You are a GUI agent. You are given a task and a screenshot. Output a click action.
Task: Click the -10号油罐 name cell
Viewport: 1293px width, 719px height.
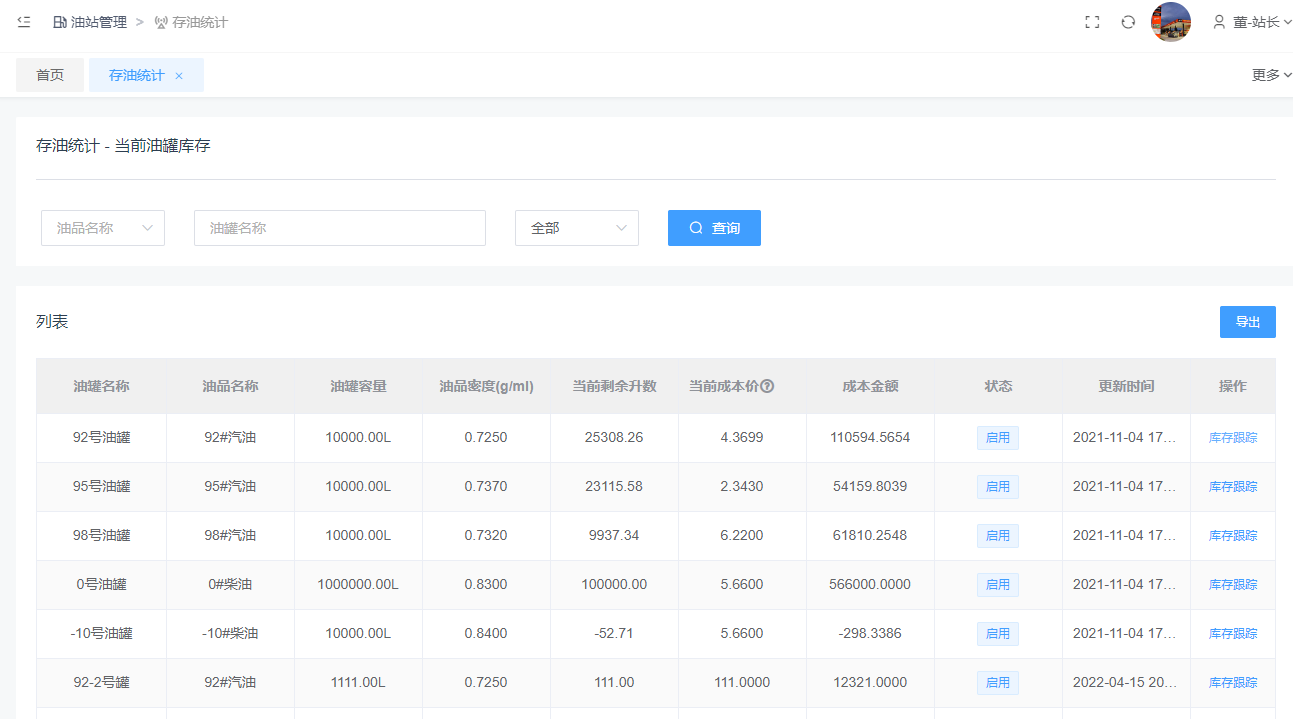point(101,634)
